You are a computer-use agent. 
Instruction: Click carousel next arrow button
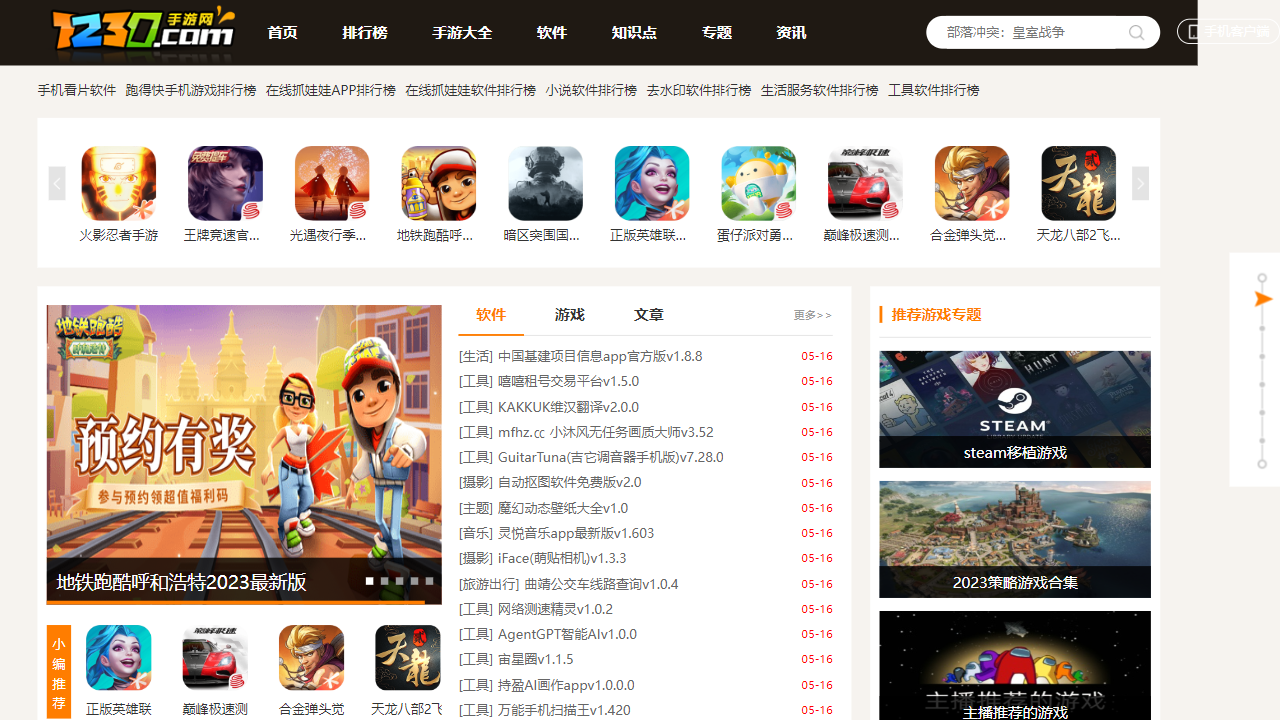pyautogui.click(x=1140, y=183)
